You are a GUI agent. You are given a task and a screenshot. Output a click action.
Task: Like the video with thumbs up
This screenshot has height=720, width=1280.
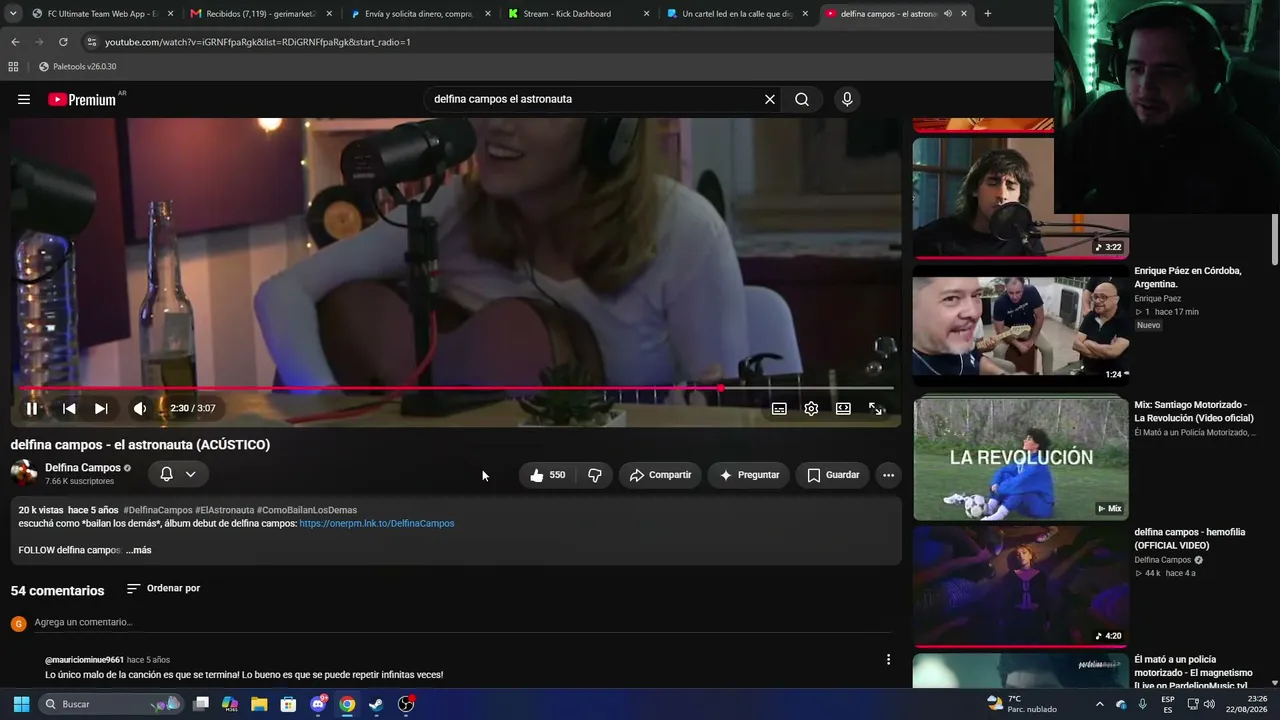548,475
